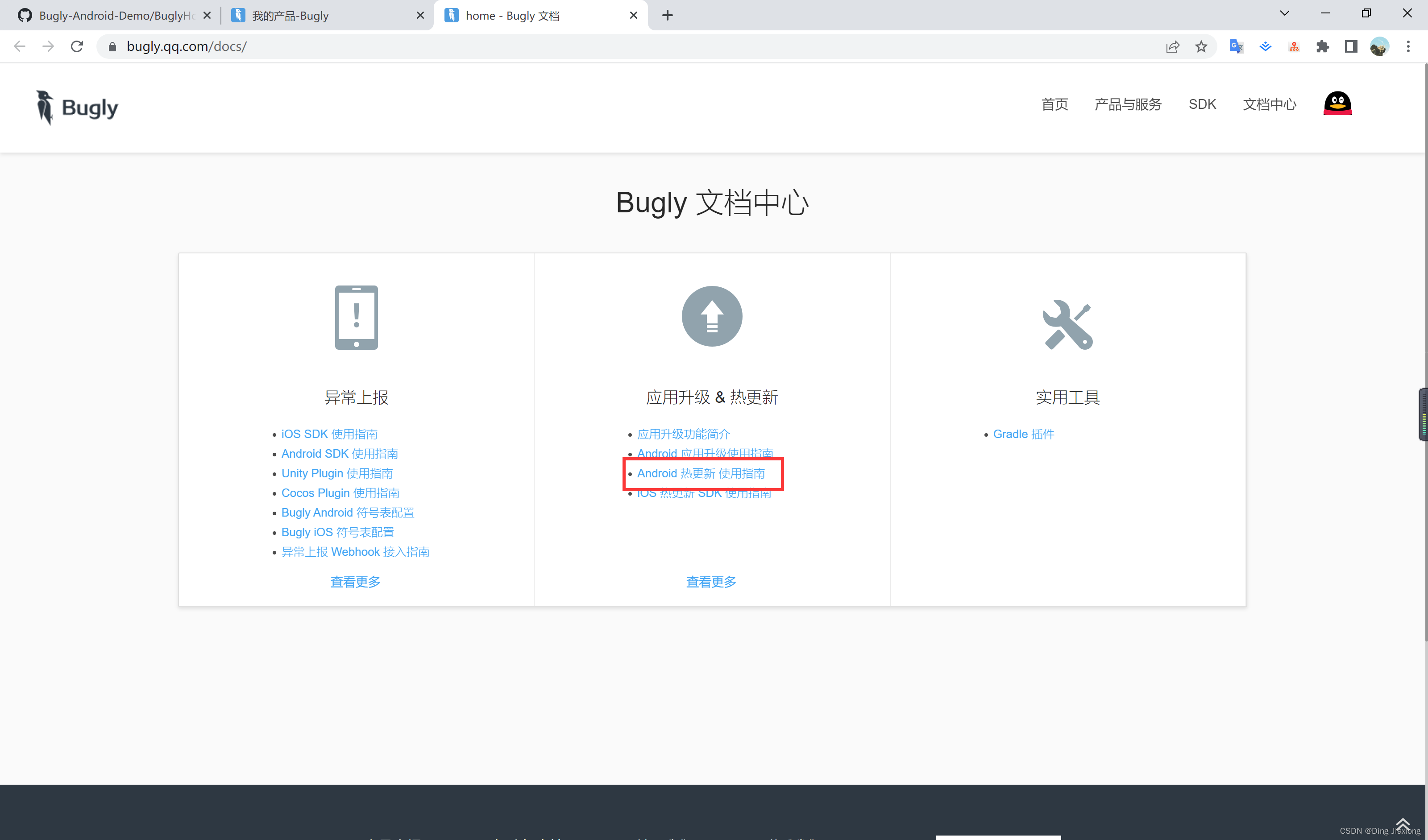Open Gradle 插件 link
This screenshot has height=840, width=1428.
[1023, 434]
